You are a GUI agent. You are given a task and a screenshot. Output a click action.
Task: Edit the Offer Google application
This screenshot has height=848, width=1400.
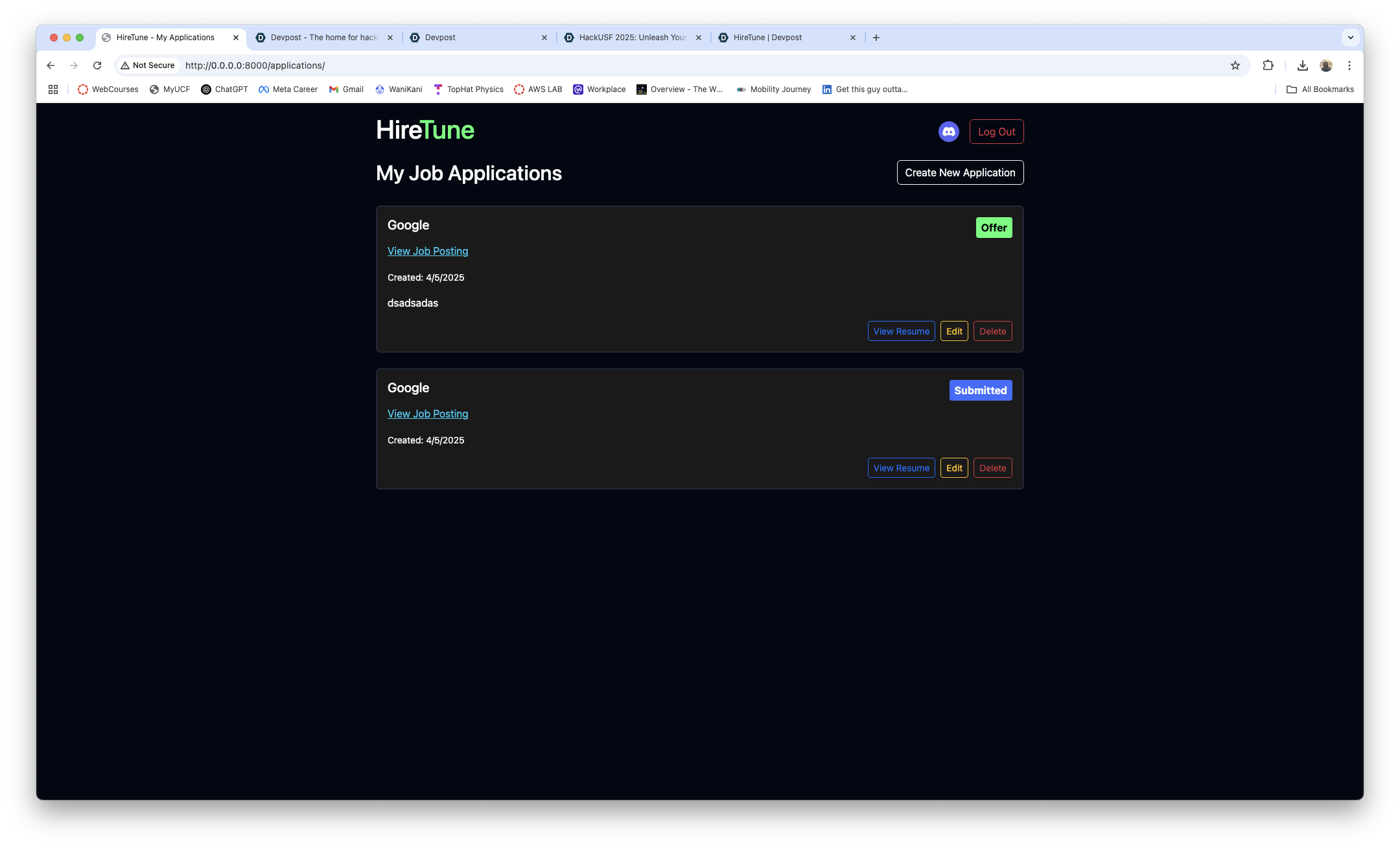pyautogui.click(x=954, y=331)
